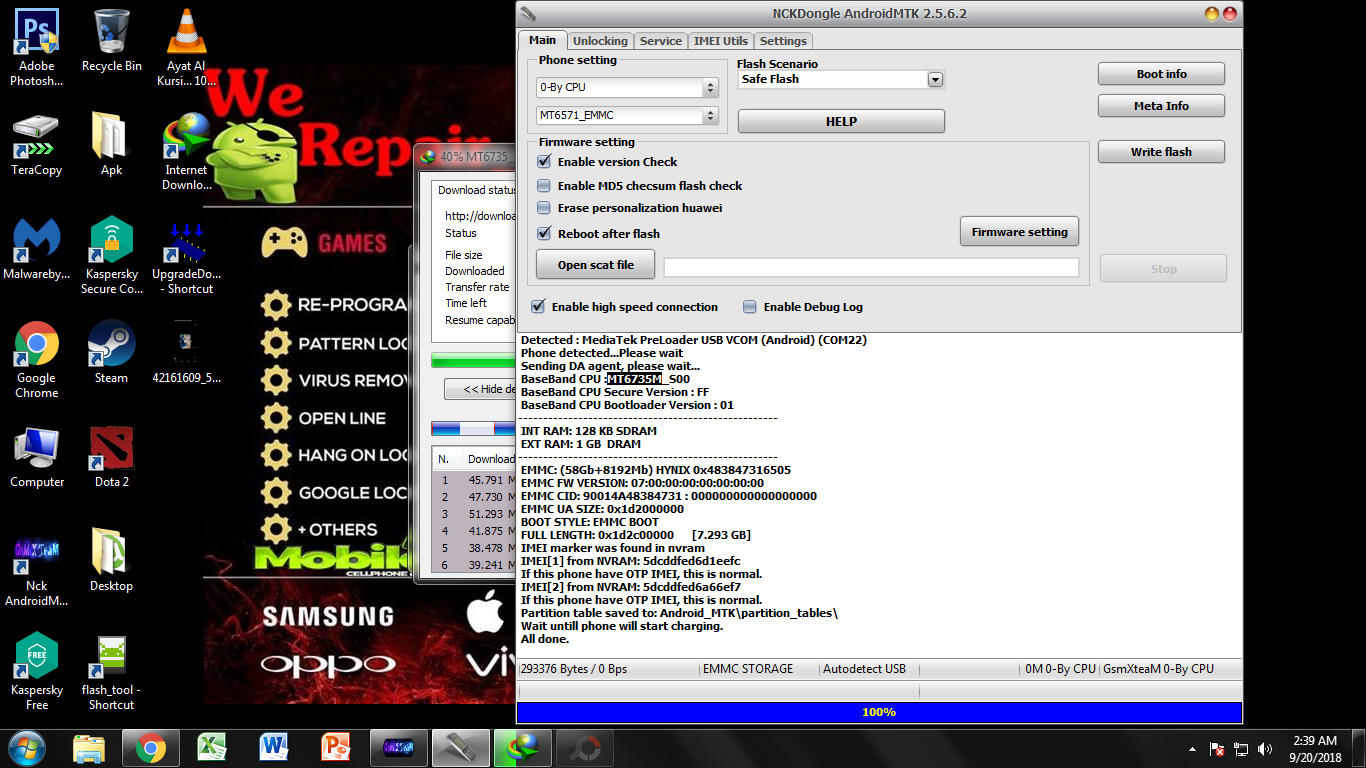Open the Apk folder on desktop

click(111, 145)
